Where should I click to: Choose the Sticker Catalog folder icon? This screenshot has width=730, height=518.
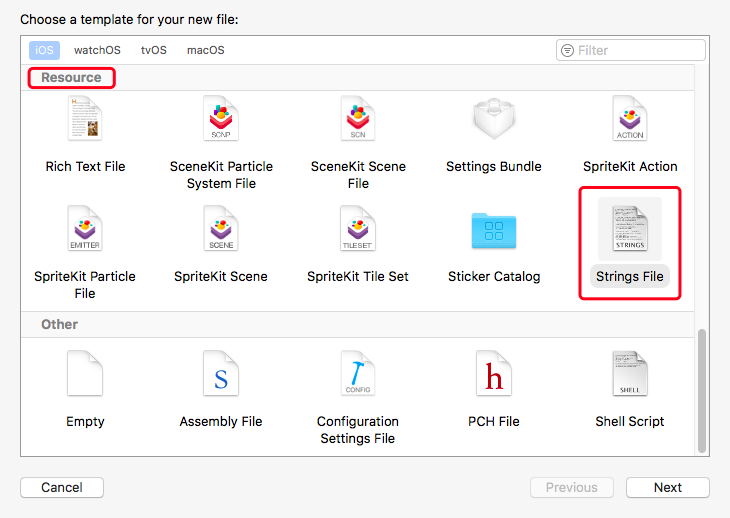(494, 229)
